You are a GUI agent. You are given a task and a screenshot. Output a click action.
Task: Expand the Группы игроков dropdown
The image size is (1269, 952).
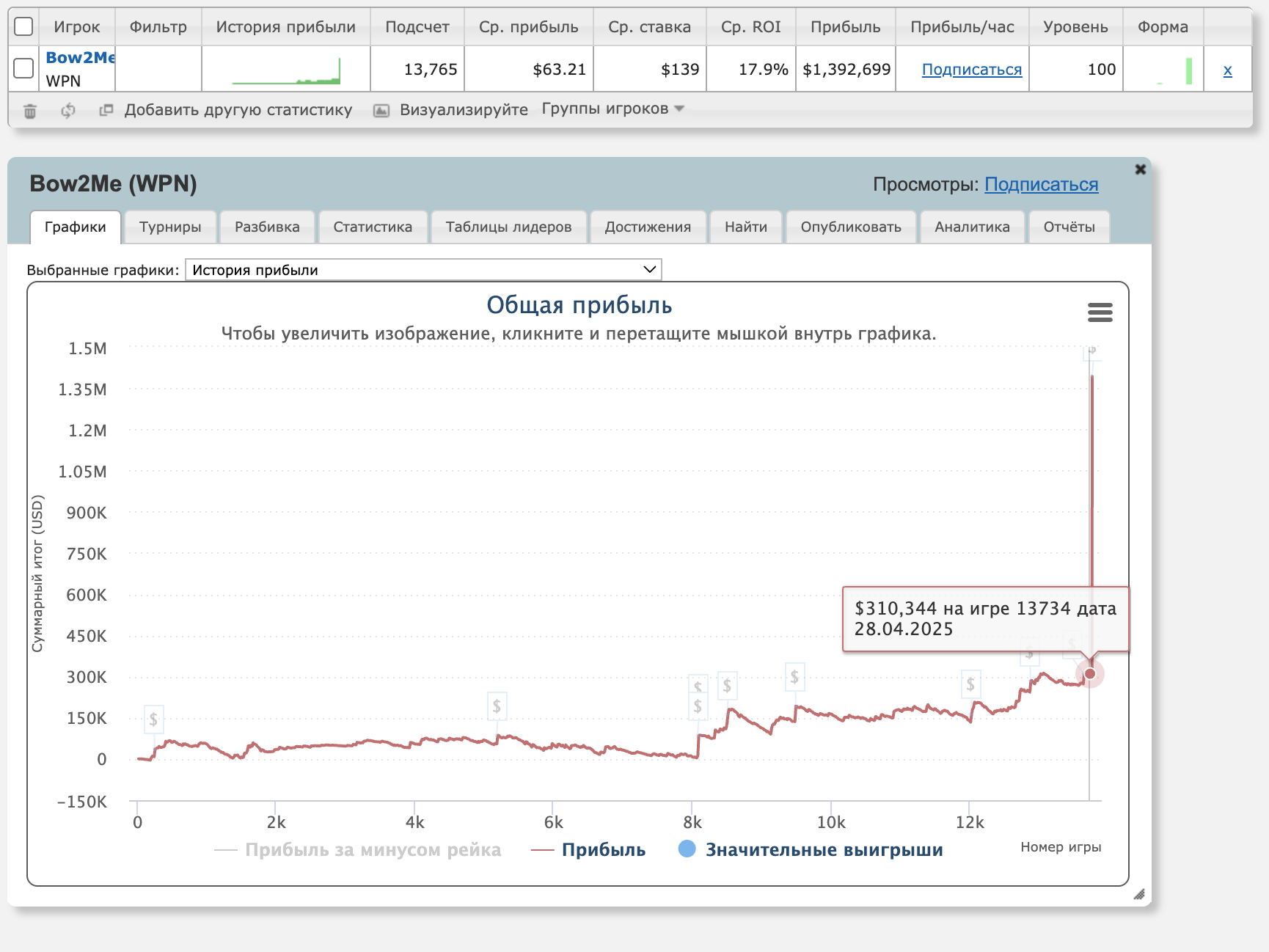[612, 109]
